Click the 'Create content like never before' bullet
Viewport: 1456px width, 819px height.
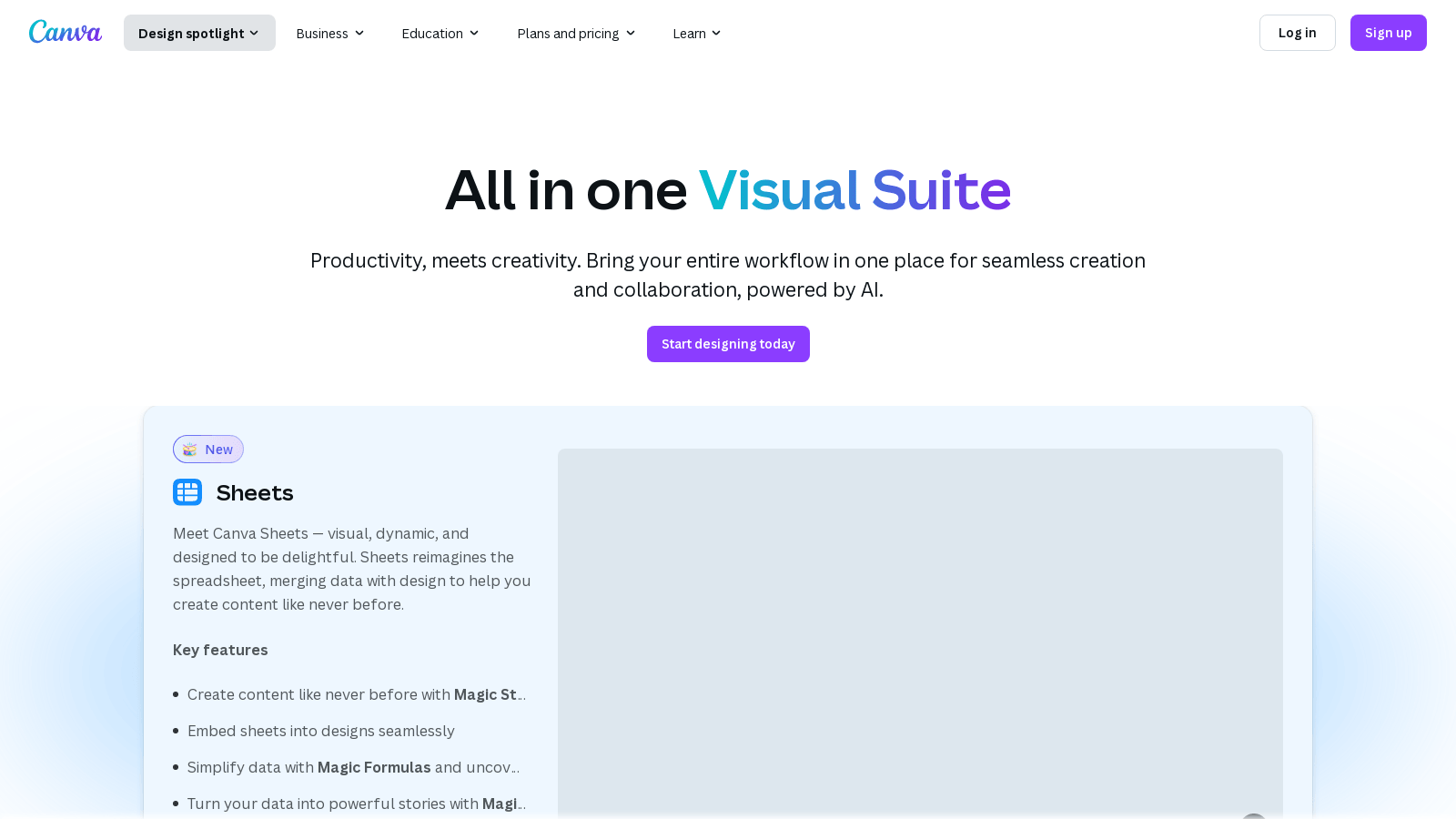(x=357, y=694)
